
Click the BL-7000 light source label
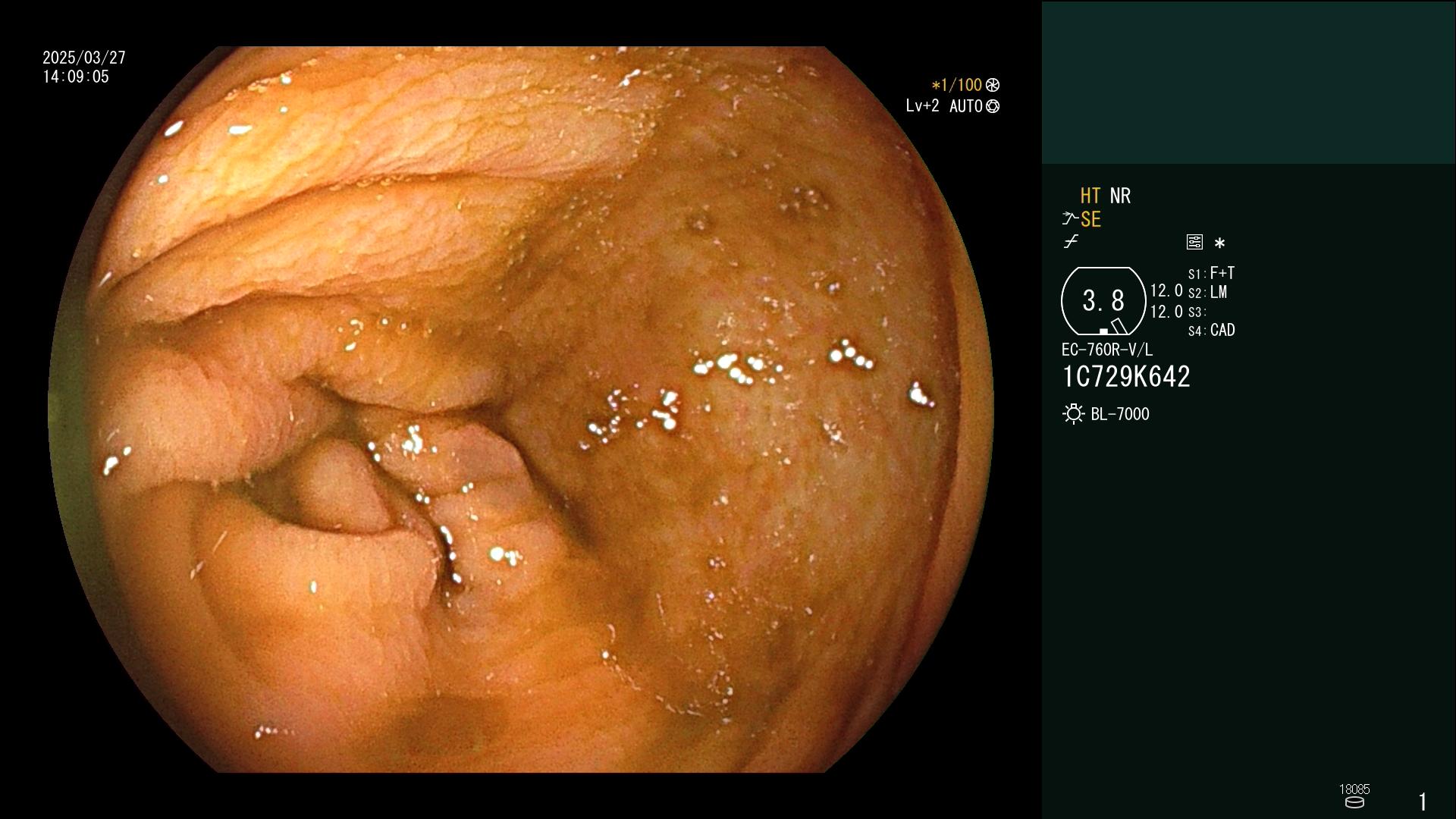point(1120,414)
